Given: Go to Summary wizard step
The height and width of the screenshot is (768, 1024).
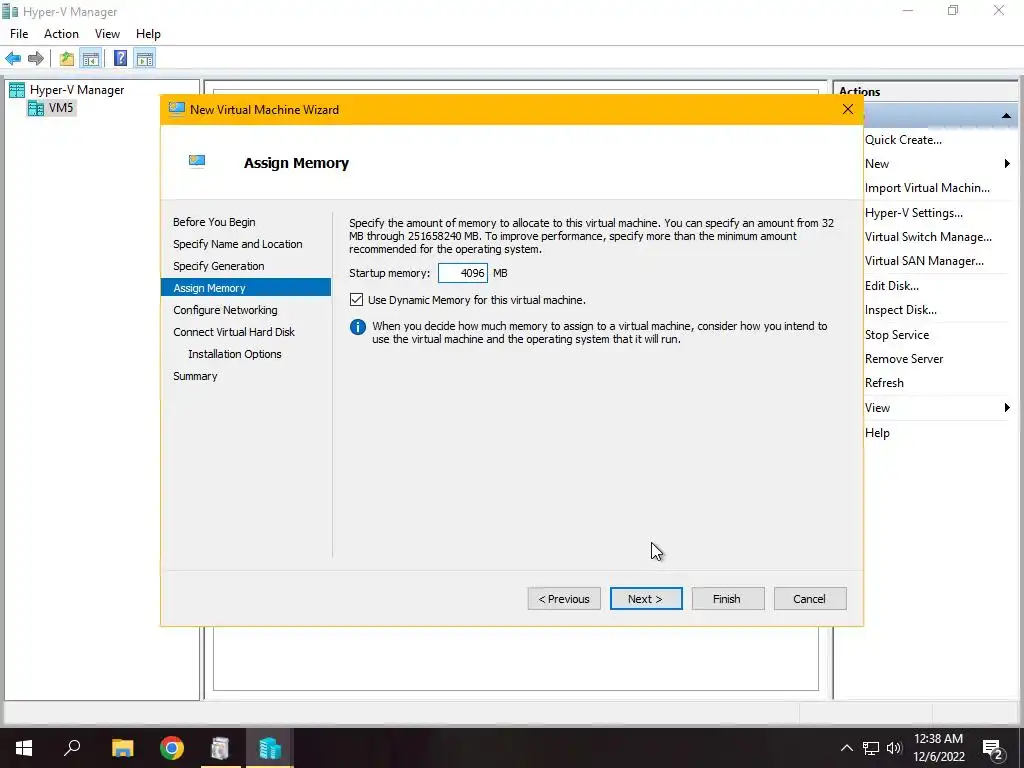Looking at the screenshot, I should tap(195, 376).
